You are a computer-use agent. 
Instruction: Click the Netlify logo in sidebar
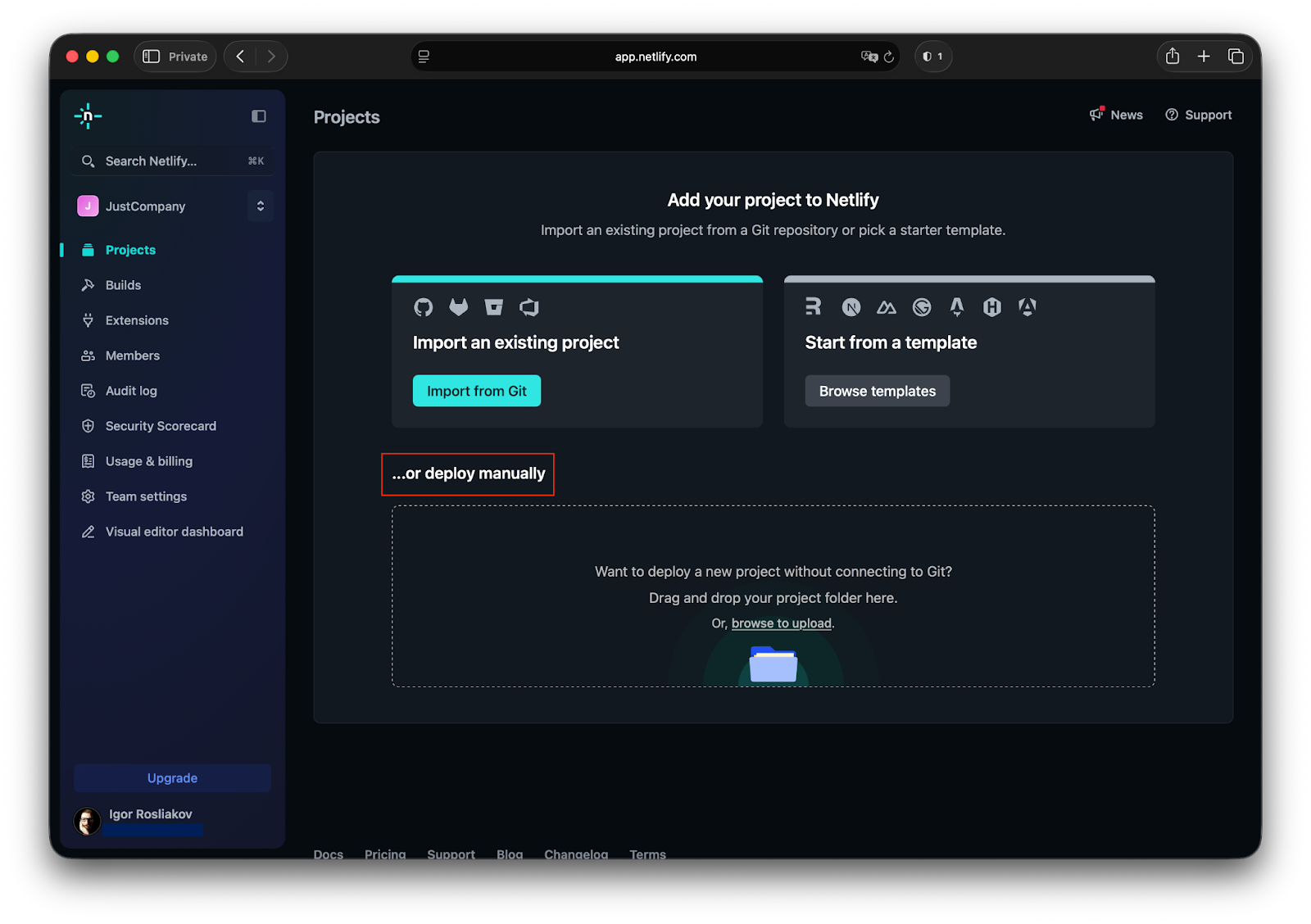click(x=88, y=116)
